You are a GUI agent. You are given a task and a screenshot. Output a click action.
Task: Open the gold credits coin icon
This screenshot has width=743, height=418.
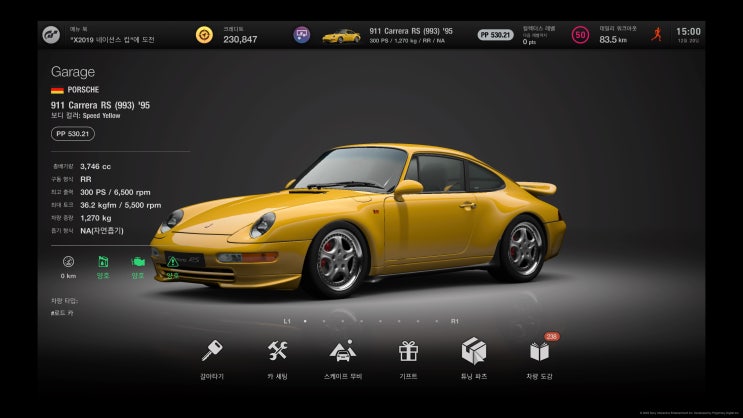tap(204, 35)
